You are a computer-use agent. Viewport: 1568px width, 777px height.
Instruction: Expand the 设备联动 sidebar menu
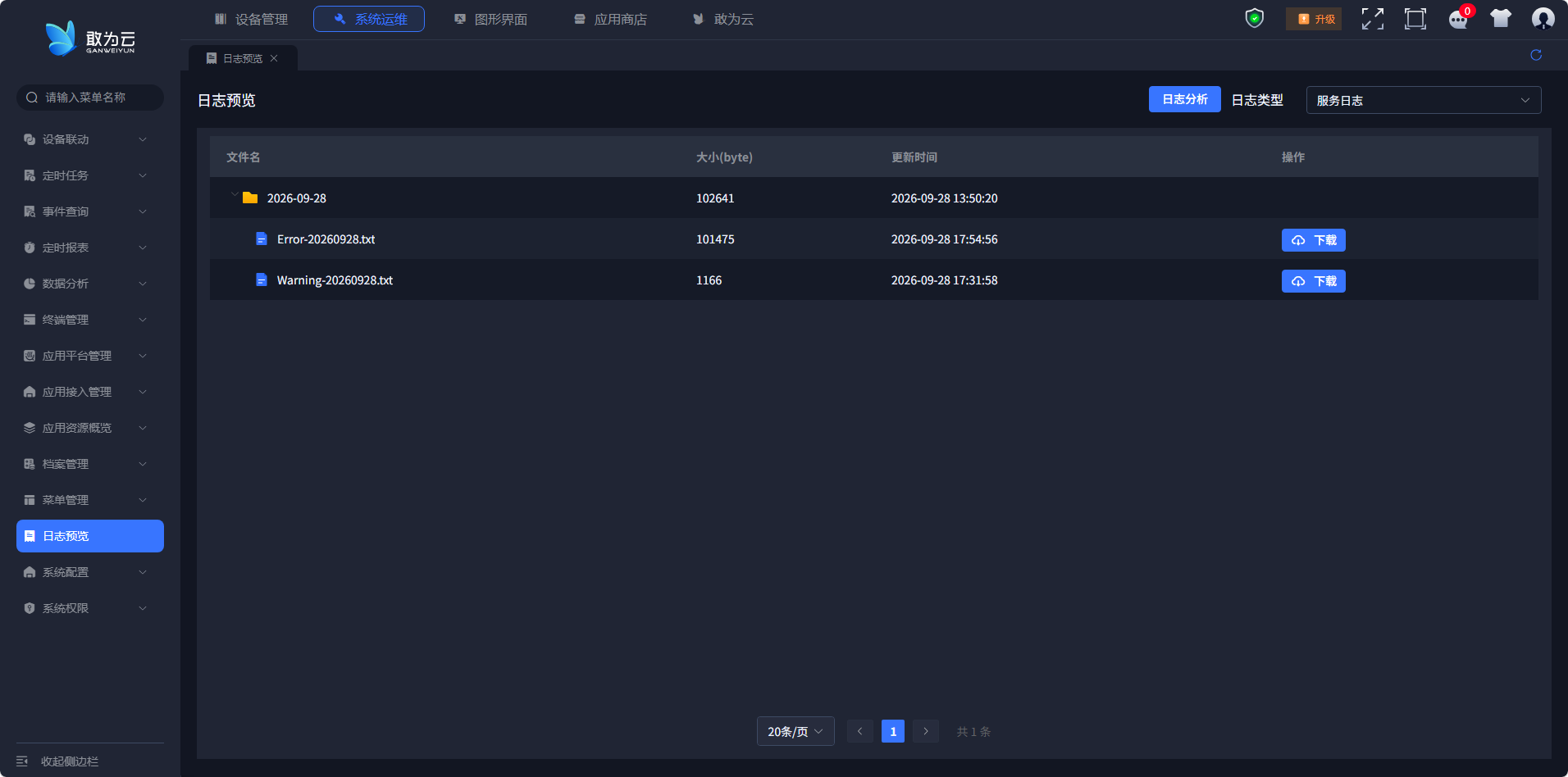[x=90, y=139]
